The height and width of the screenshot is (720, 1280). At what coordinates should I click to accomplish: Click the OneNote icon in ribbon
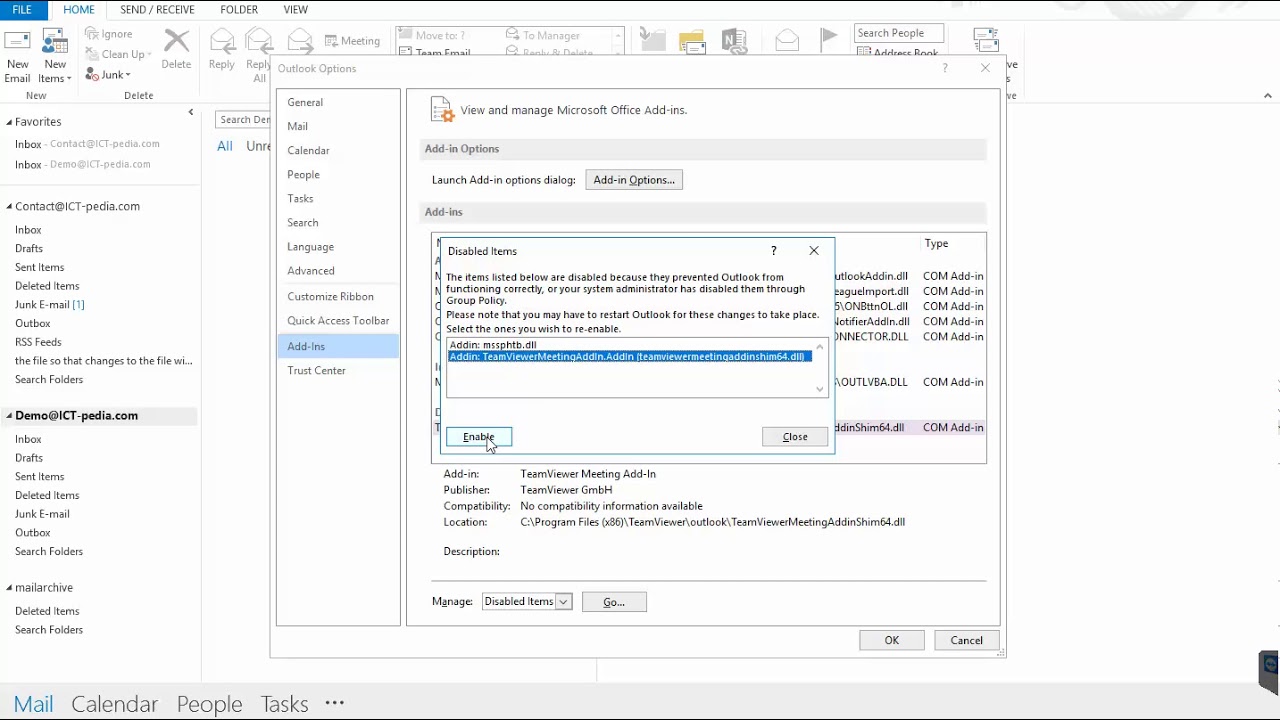[x=734, y=41]
